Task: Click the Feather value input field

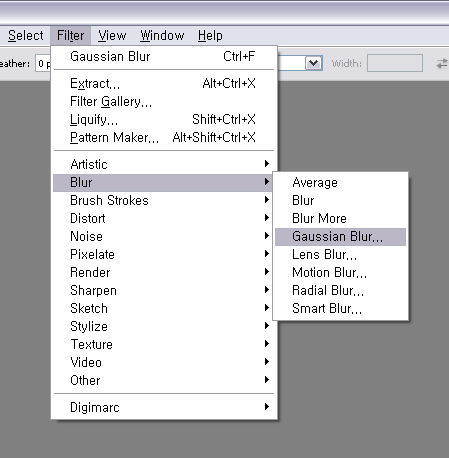Action: click(x=43, y=63)
